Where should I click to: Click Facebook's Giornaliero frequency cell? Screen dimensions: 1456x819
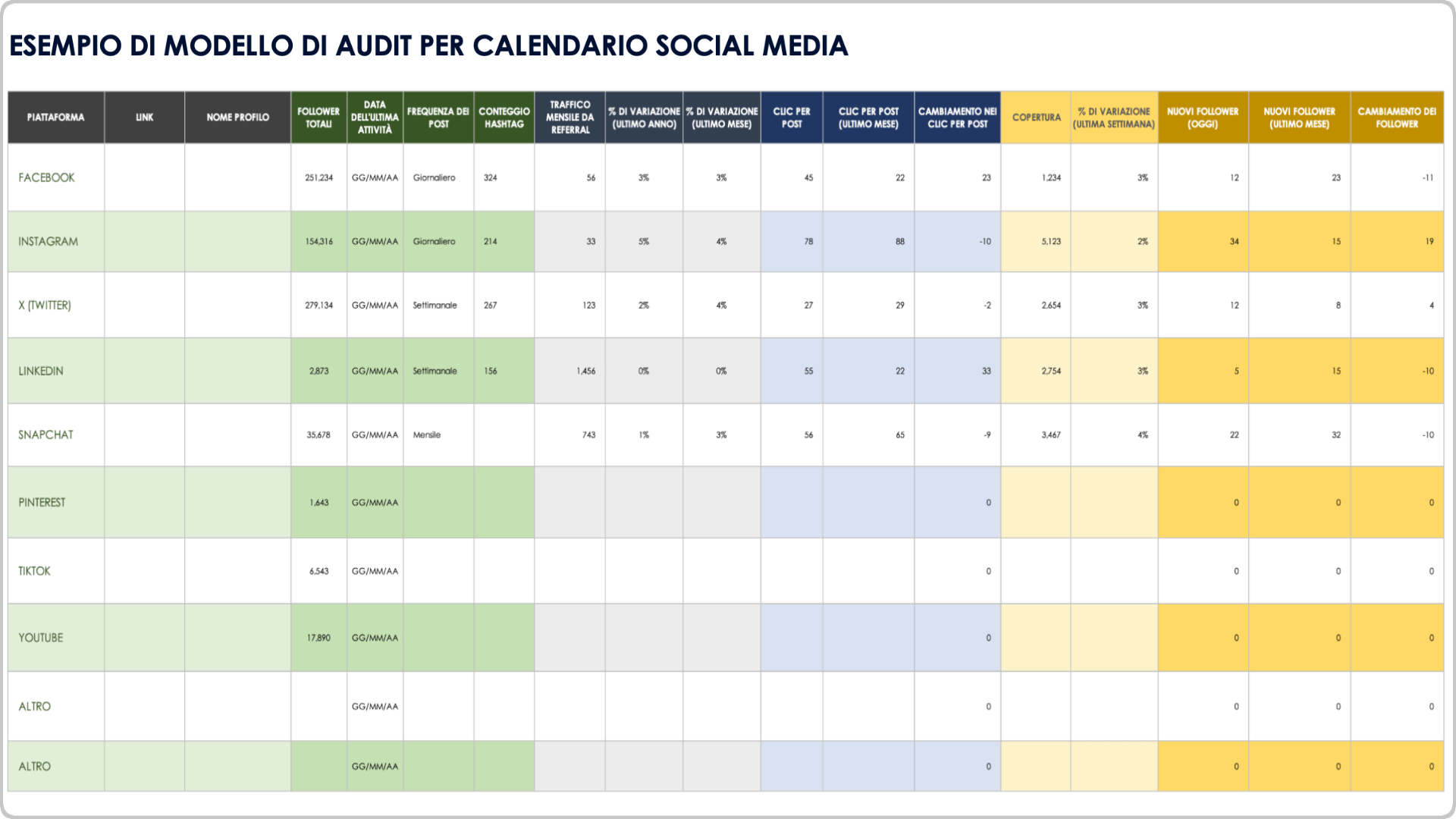(x=438, y=177)
